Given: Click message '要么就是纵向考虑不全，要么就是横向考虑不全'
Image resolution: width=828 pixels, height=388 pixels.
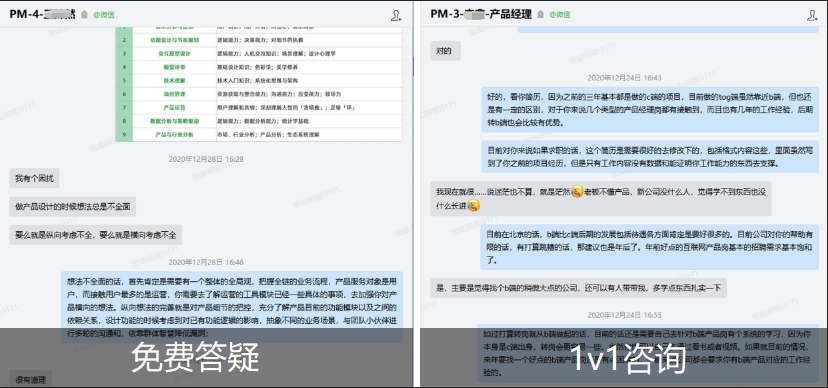Looking at the screenshot, I should [x=96, y=234].
